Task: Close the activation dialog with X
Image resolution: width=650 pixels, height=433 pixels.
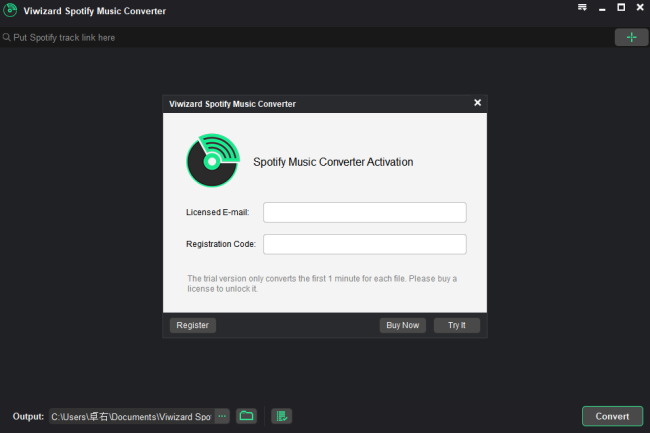Action: tap(478, 103)
